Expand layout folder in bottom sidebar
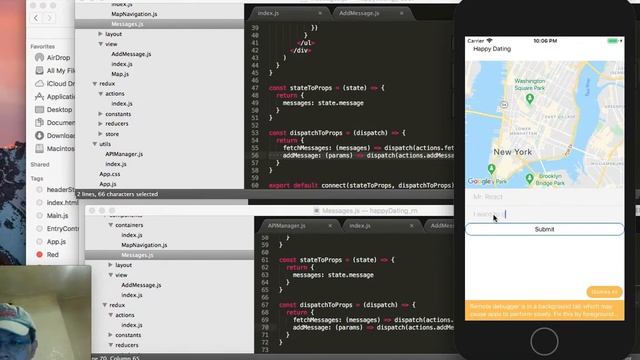This screenshot has width=640, height=360. point(110,265)
